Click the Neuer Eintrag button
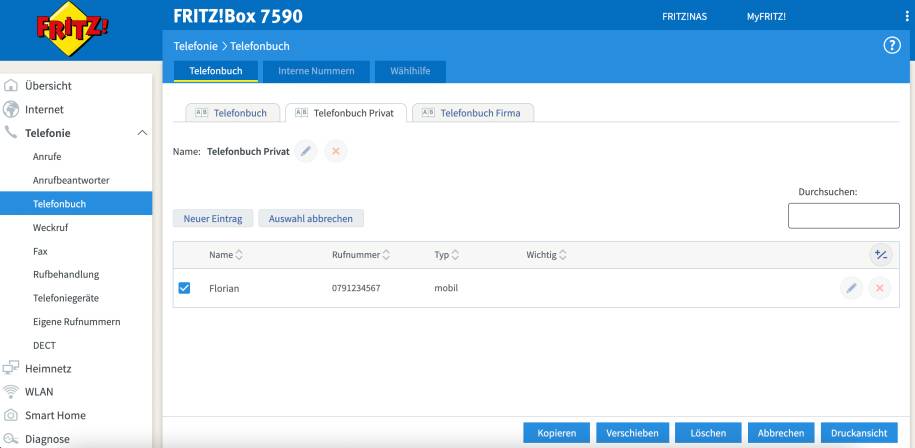The height and width of the screenshot is (448, 915). point(213,219)
